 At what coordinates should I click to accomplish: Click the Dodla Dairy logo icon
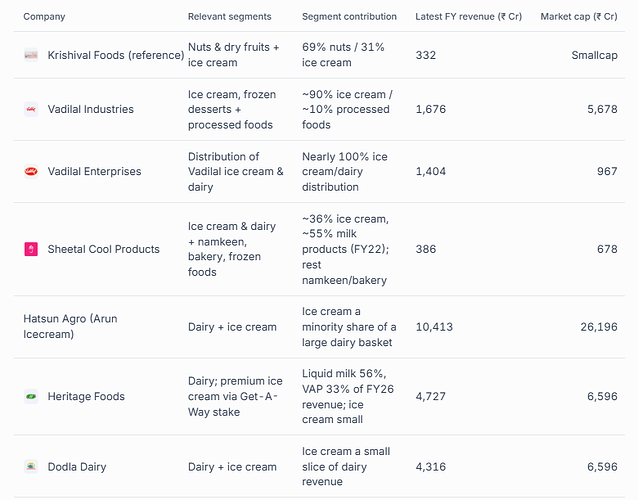[31, 467]
